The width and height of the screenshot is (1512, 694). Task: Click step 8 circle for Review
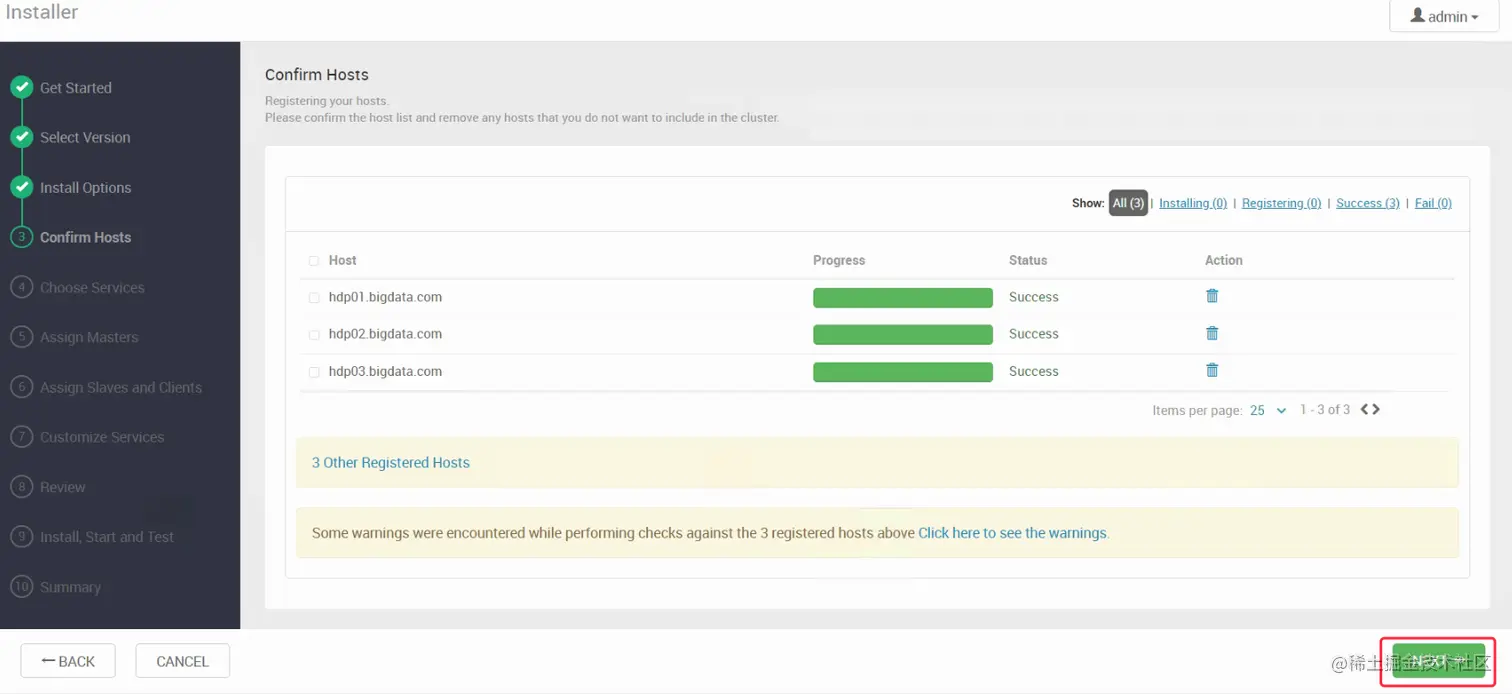pyautogui.click(x=22, y=487)
